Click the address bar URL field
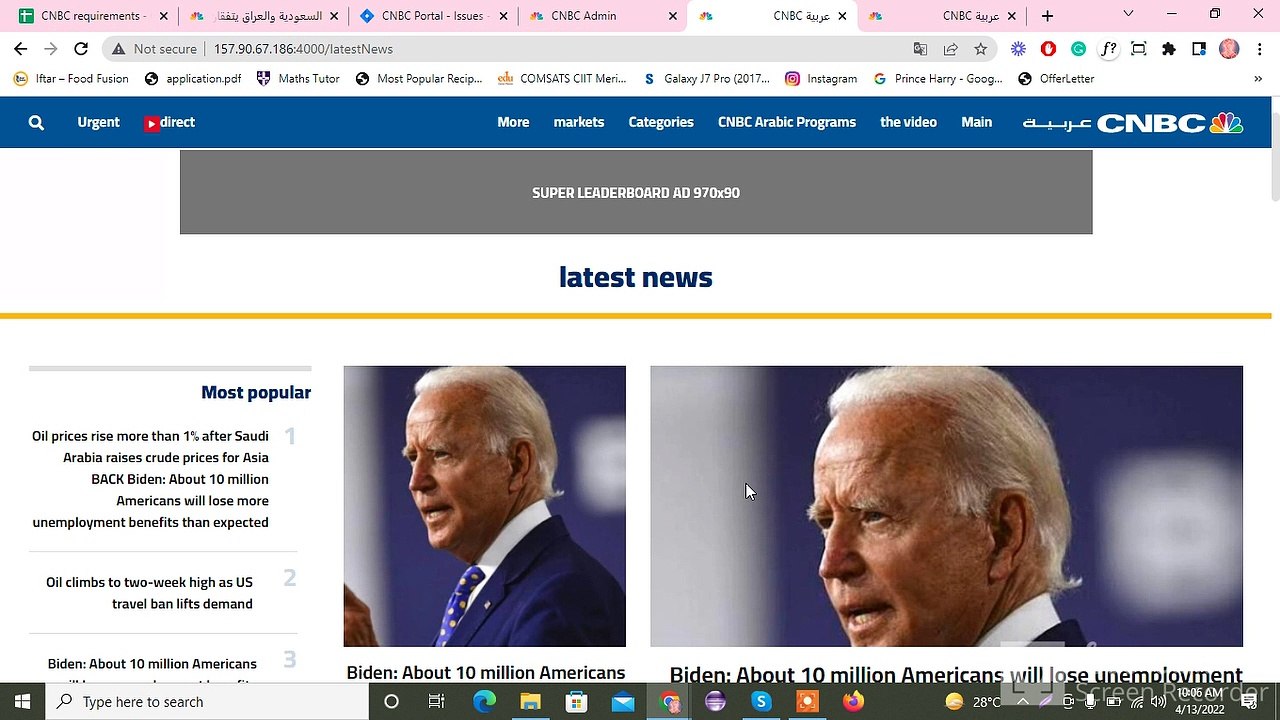The height and width of the screenshot is (720, 1280). click(550, 49)
